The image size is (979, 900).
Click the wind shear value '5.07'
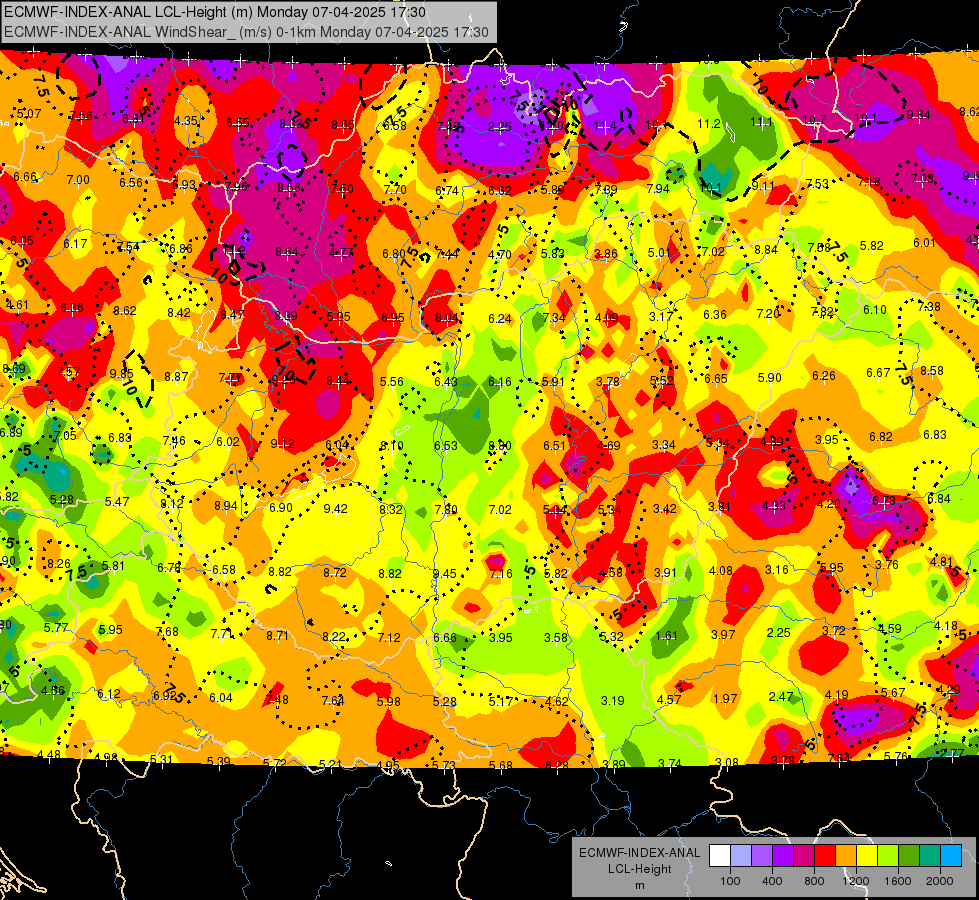(x=29, y=114)
